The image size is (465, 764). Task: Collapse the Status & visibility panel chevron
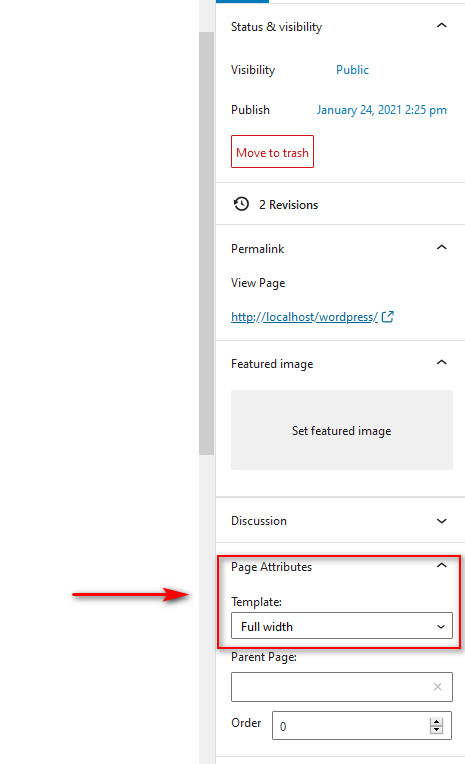pos(442,25)
